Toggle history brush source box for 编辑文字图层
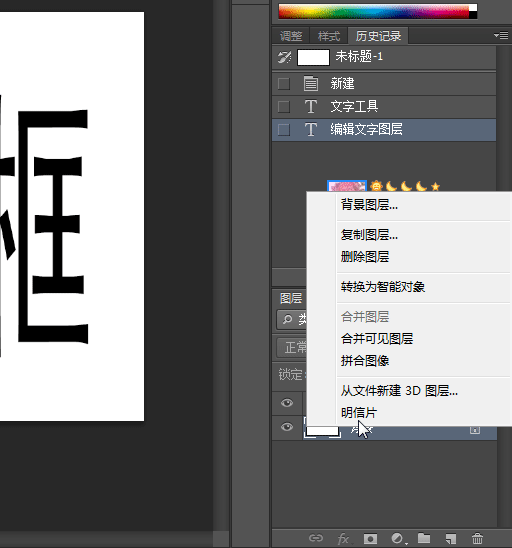Image resolution: width=512 pixels, height=548 pixels. 284,130
